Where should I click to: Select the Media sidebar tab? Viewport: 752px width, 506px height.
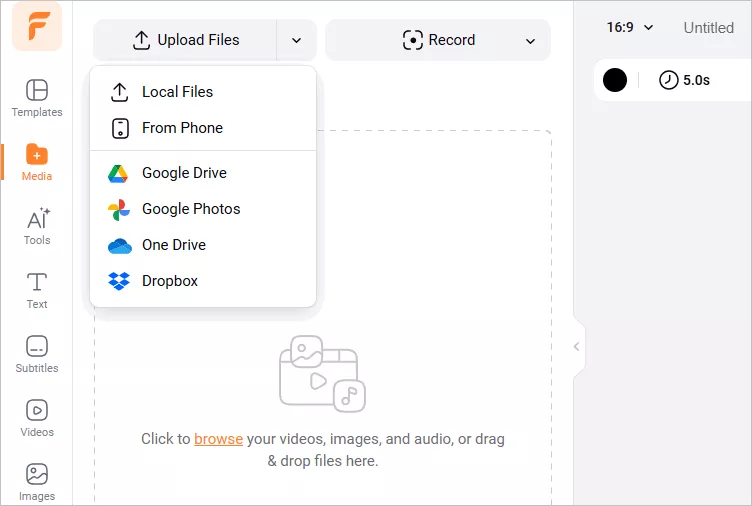pyautogui.click(x=37, y=162)
